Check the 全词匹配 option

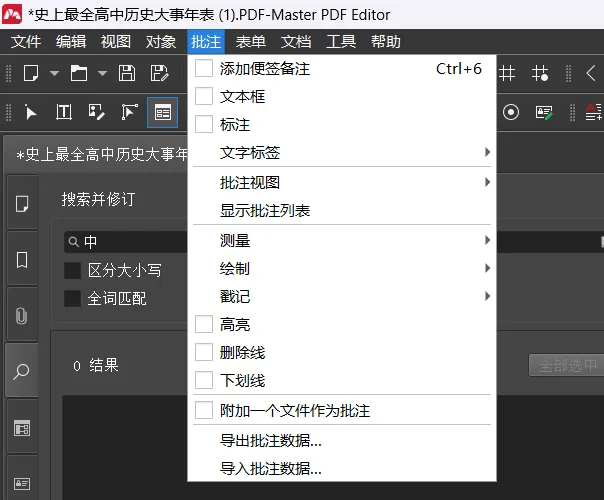pyautogui.click(x=73, y=298)
